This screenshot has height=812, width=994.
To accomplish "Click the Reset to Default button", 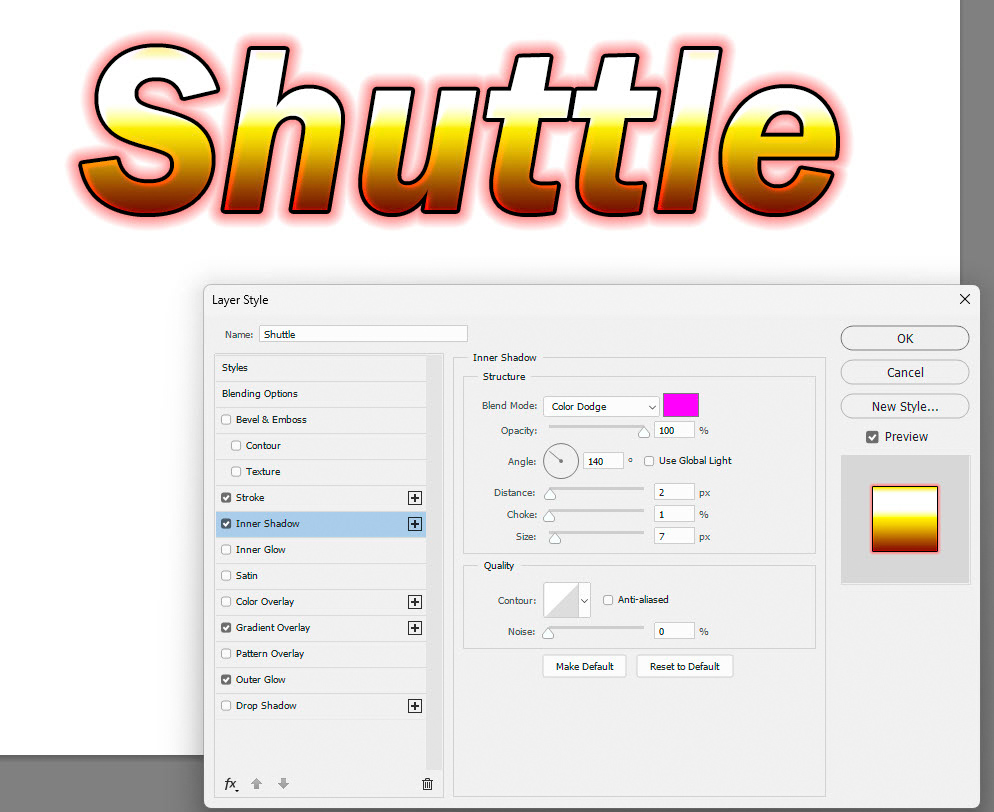I will coord(684,665).
